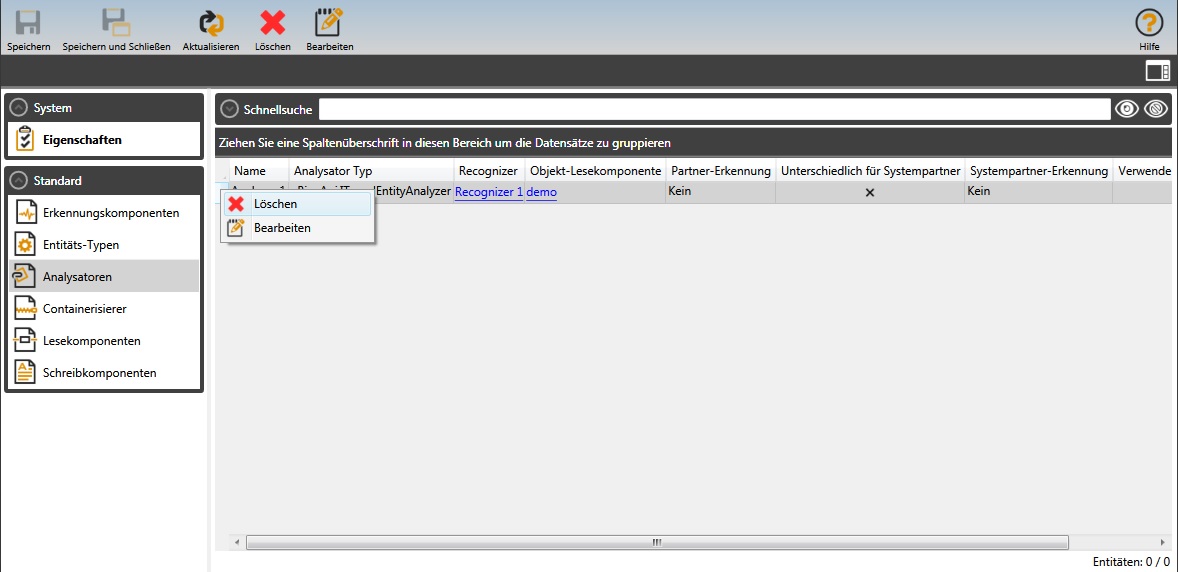Choose Löschen from the context menu
The image size is (1178, 572).
pyautogui.click(x=275, y=204)
